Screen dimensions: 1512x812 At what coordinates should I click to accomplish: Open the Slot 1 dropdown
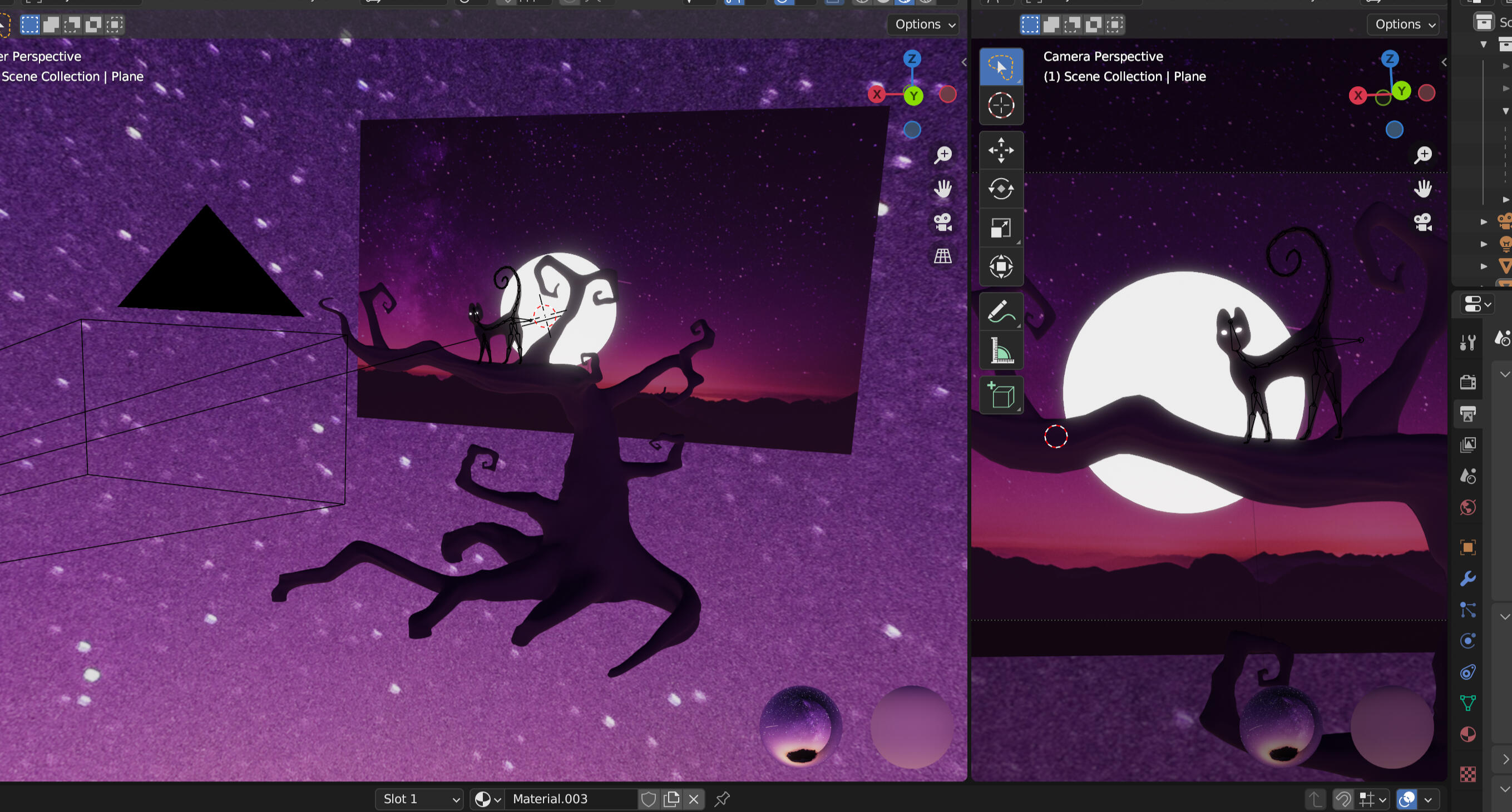coord(419,799)
